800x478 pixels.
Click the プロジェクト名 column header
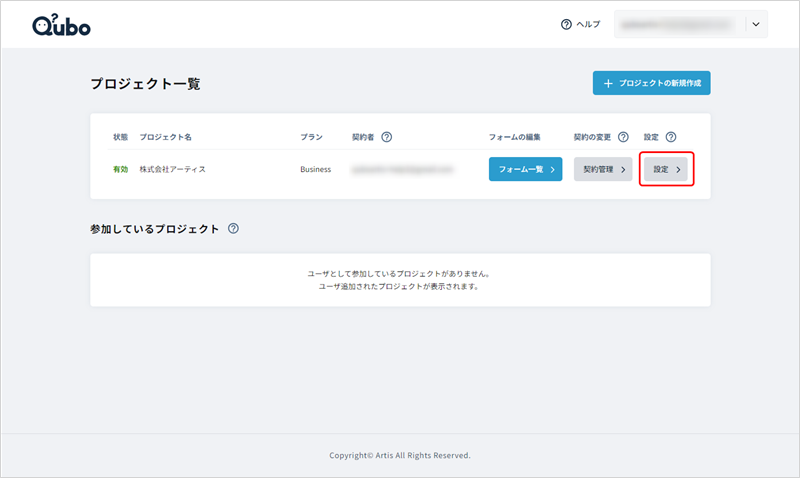pos(163,137)
